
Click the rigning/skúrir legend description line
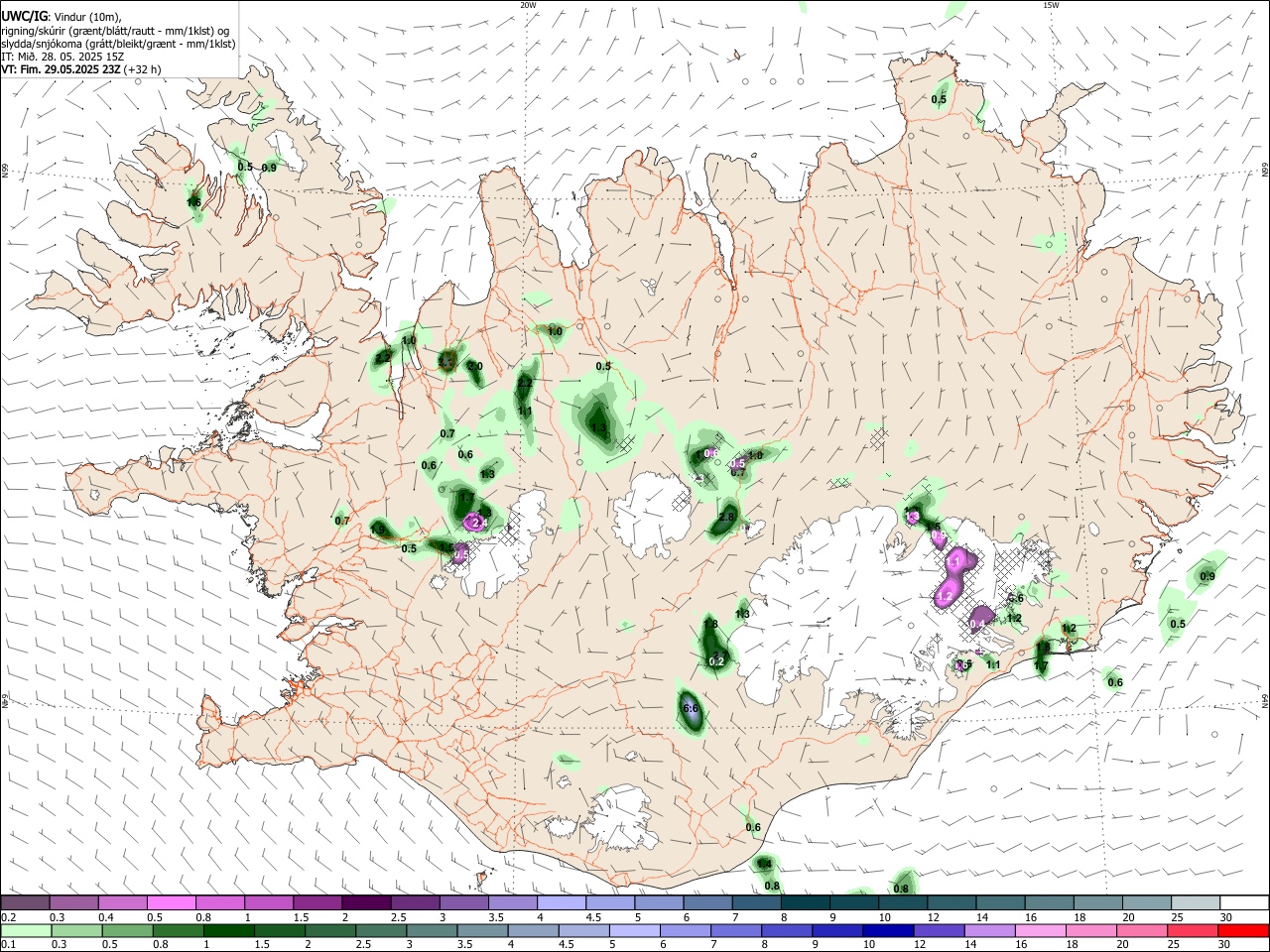pyautogui.click(x=115, y=30)
